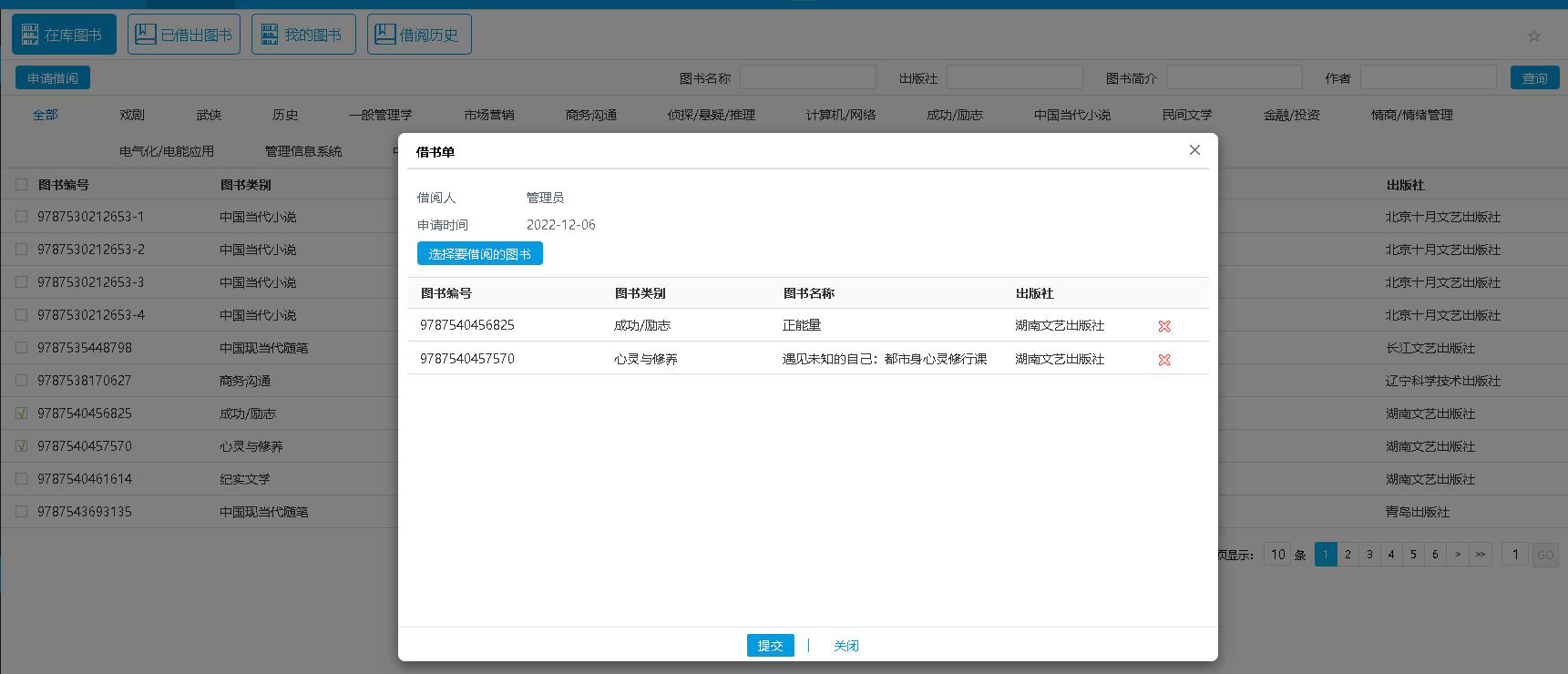The image size is (1568, 674).
Task: Delete the 遇见未知的自己 row with red X
Action: point(1163,360)
